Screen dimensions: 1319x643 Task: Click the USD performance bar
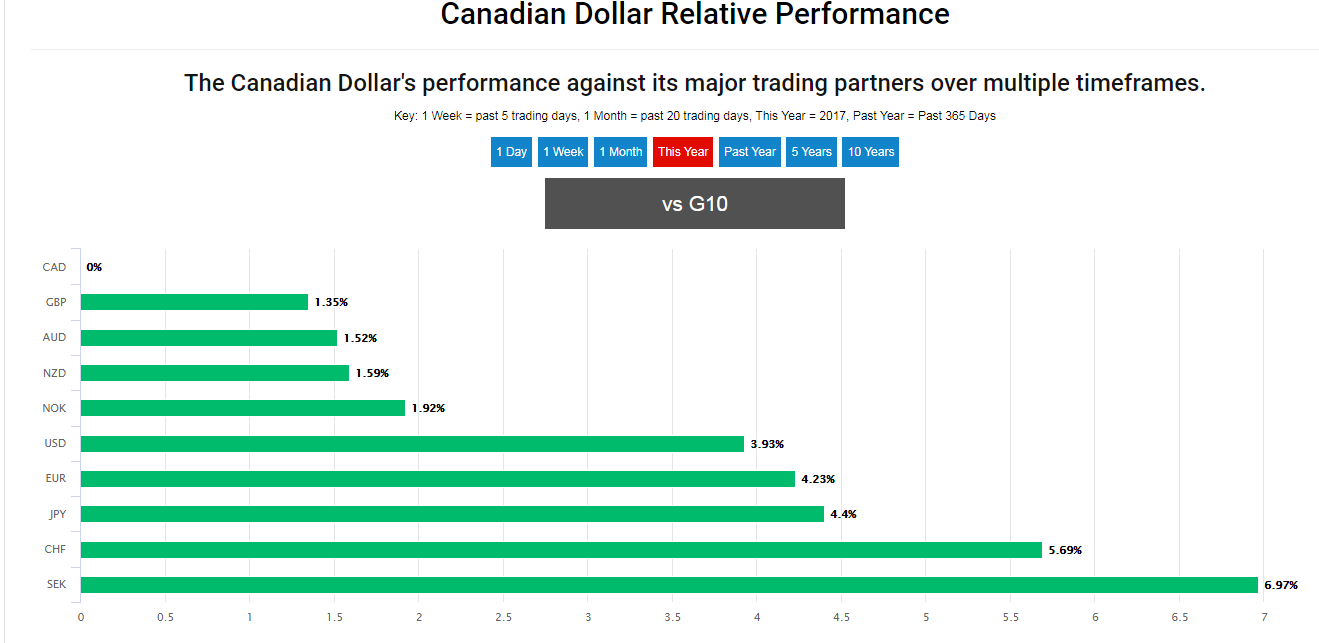click(411, 444)
